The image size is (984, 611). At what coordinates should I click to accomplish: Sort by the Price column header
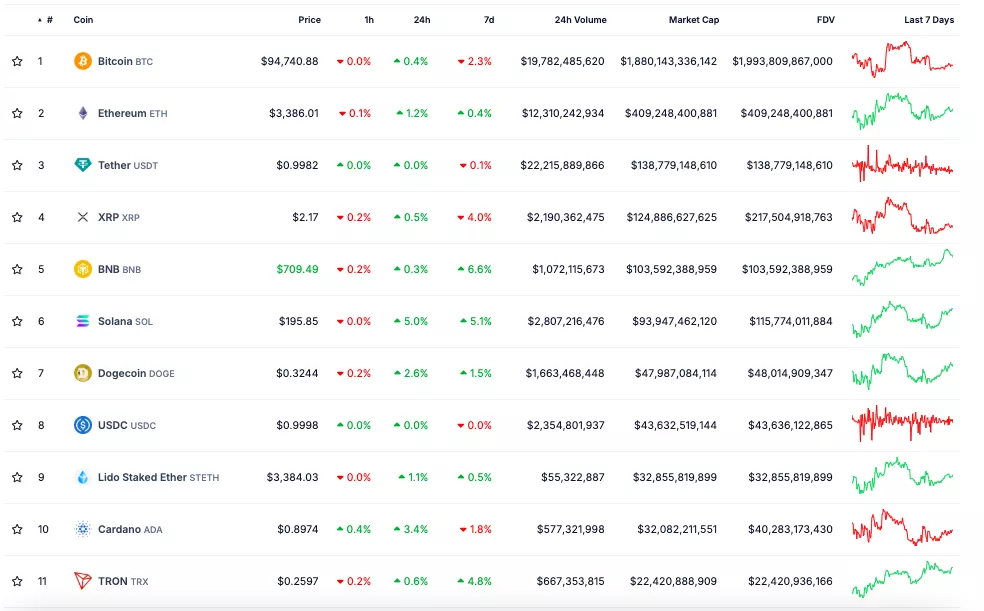point(309,20)
